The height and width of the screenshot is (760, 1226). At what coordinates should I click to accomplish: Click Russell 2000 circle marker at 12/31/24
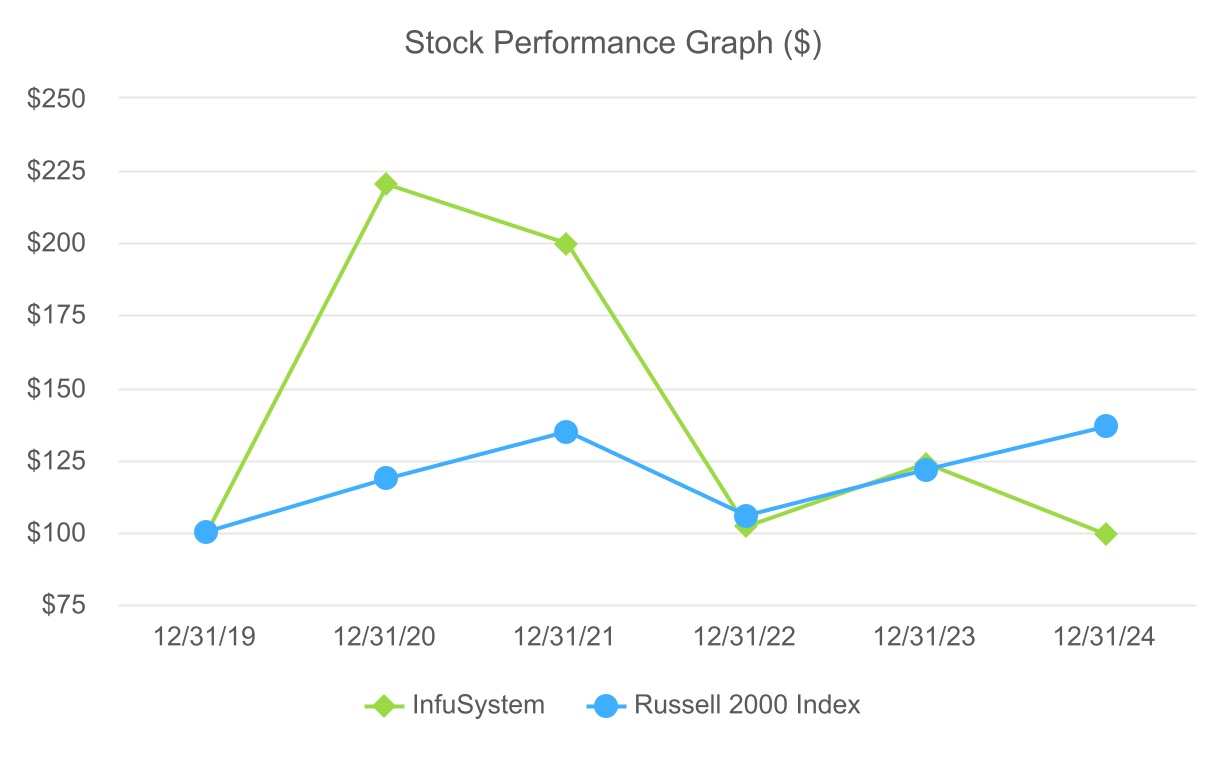(x=1105, y=426)
